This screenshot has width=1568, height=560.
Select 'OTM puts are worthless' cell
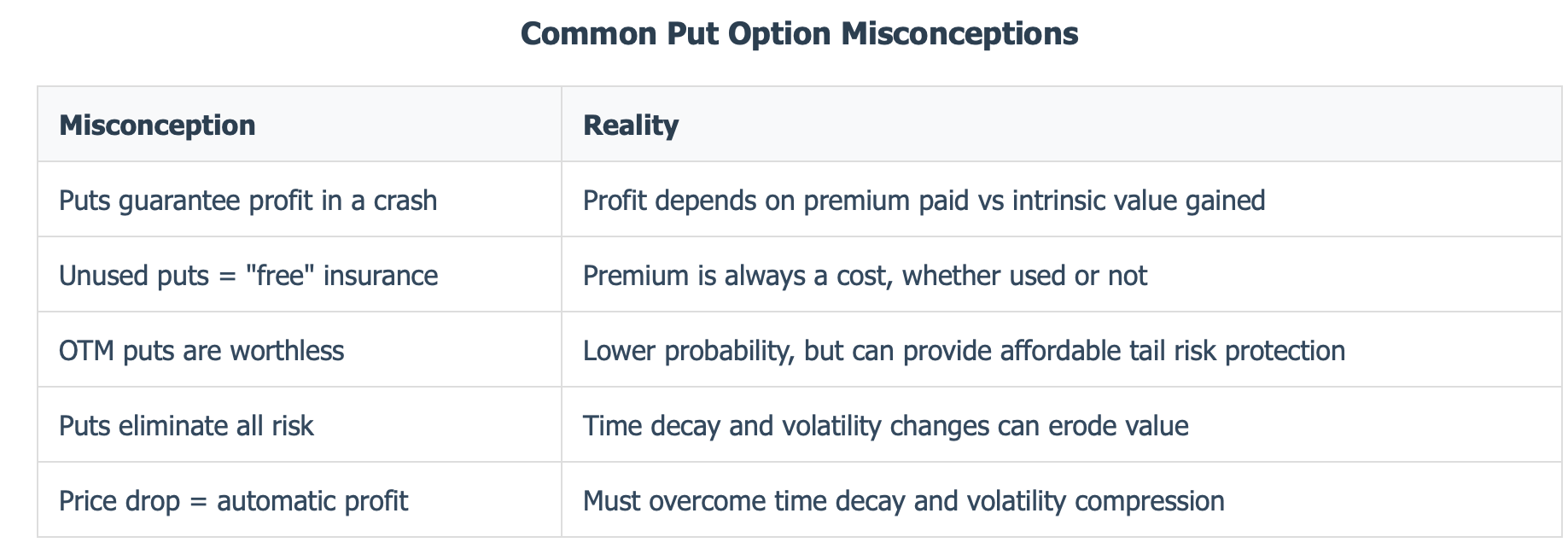[x=300, y=350]
